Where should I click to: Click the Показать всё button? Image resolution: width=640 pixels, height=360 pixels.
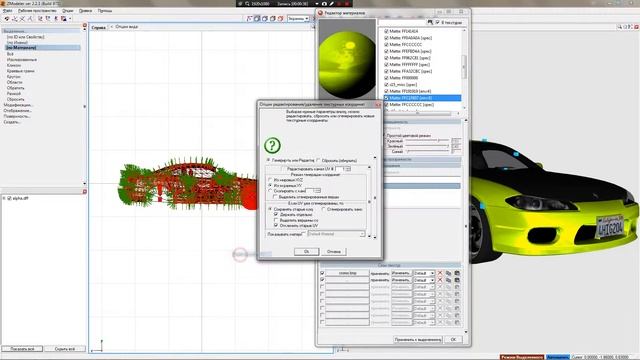22,349
